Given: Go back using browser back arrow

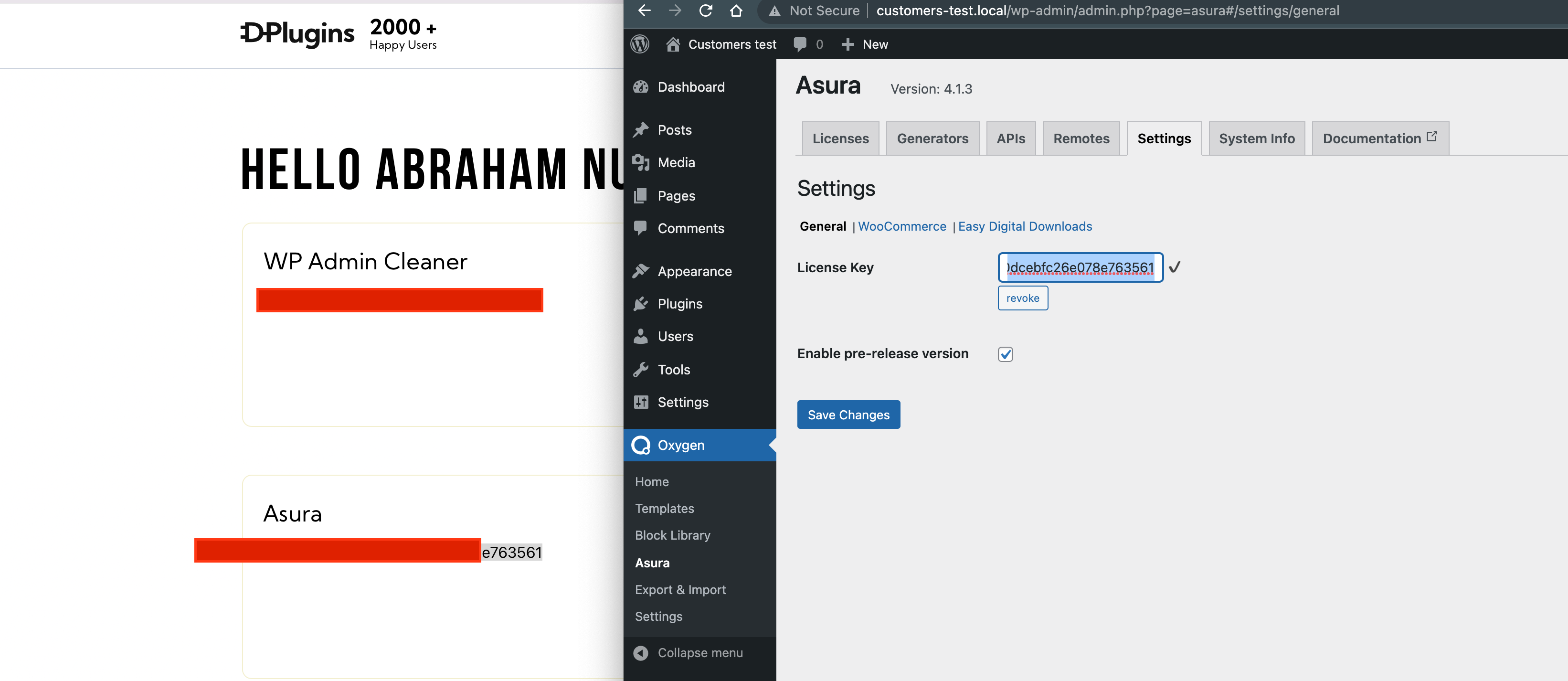Looking at the screenshot, I should [644, 11].
